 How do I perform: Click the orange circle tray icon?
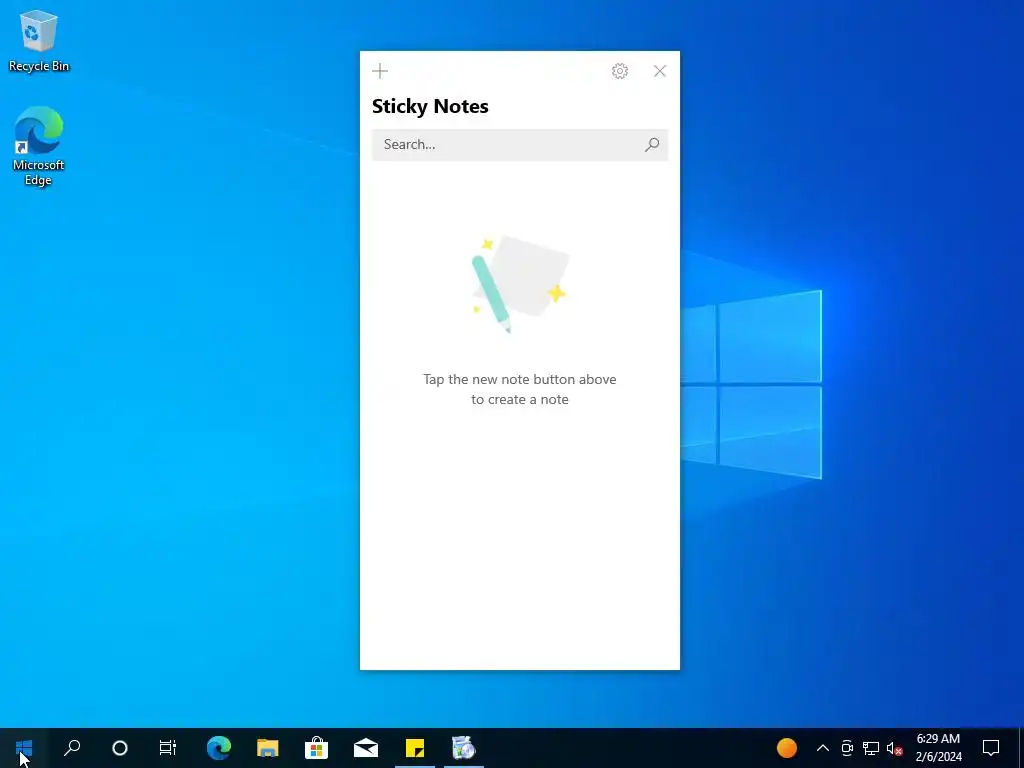[x=787, y=748]
